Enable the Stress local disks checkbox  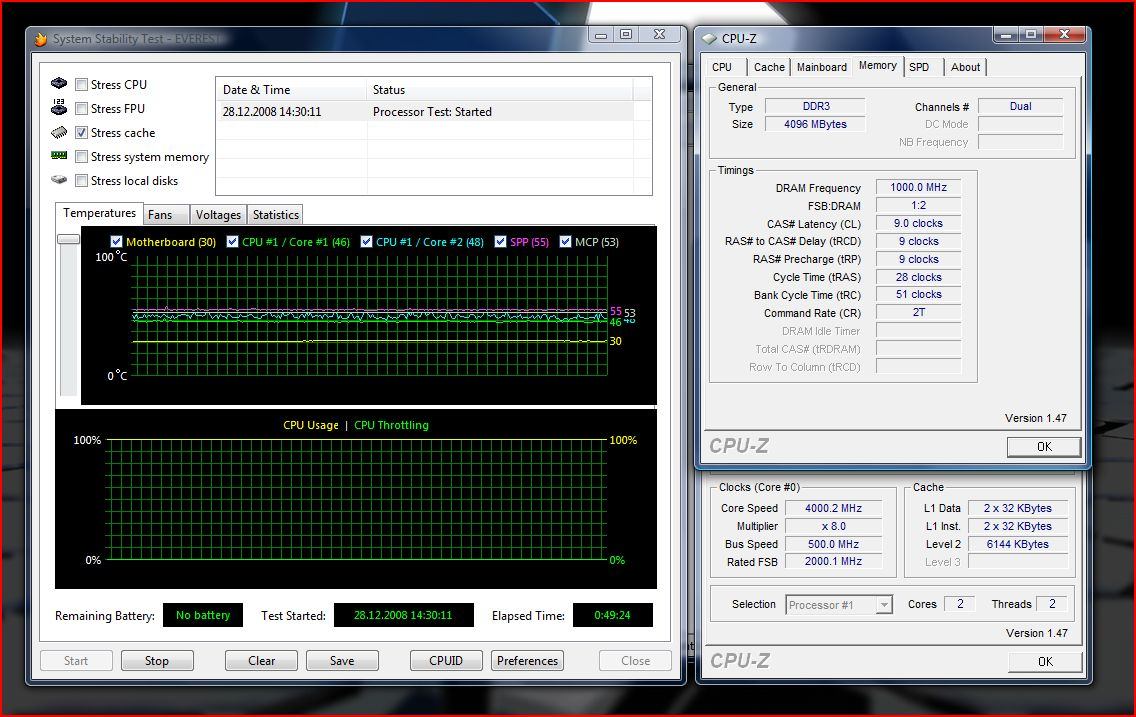pyautogui.click(x=82, y=180)
